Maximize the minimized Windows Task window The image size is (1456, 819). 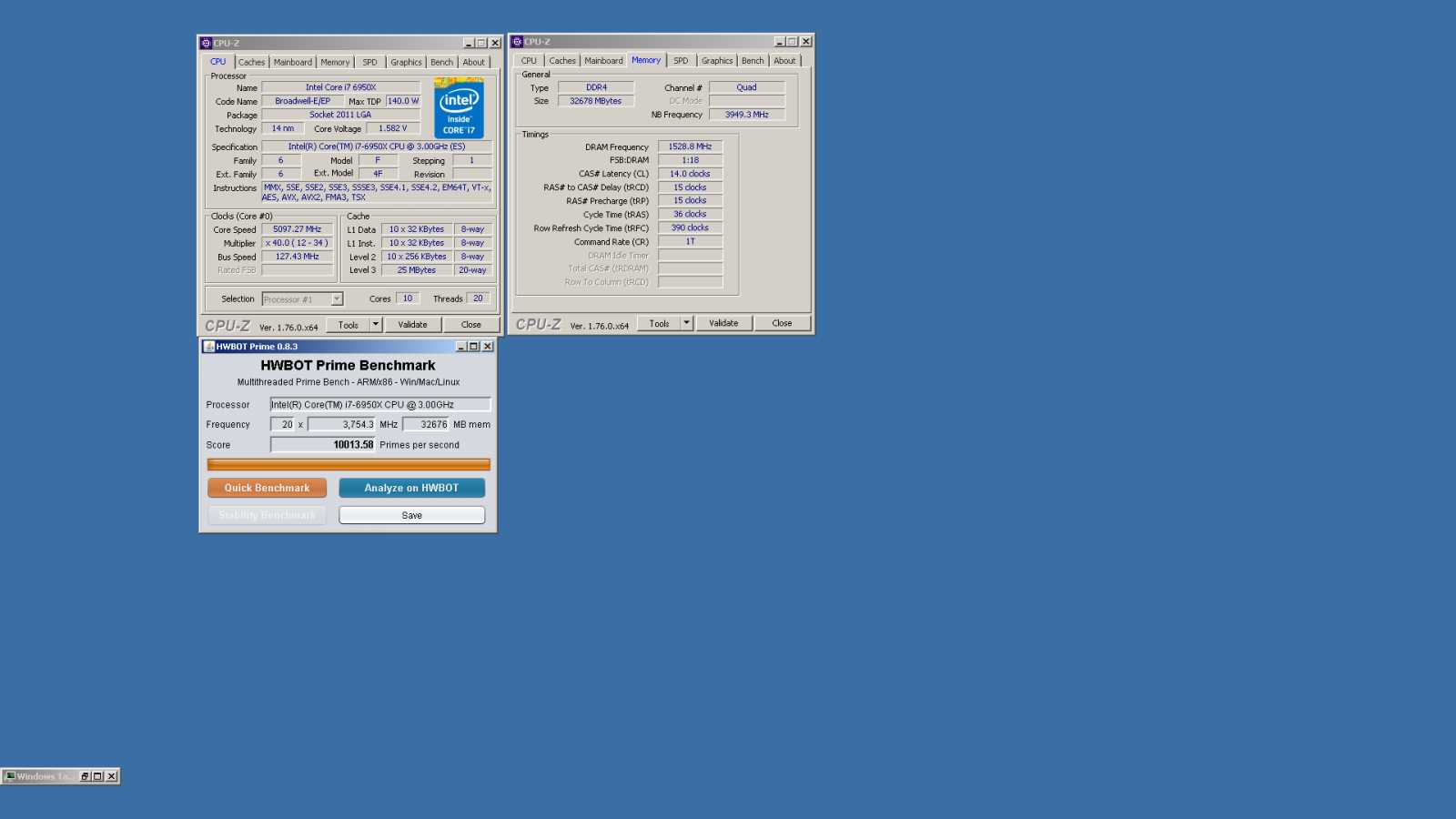point(97,776)
